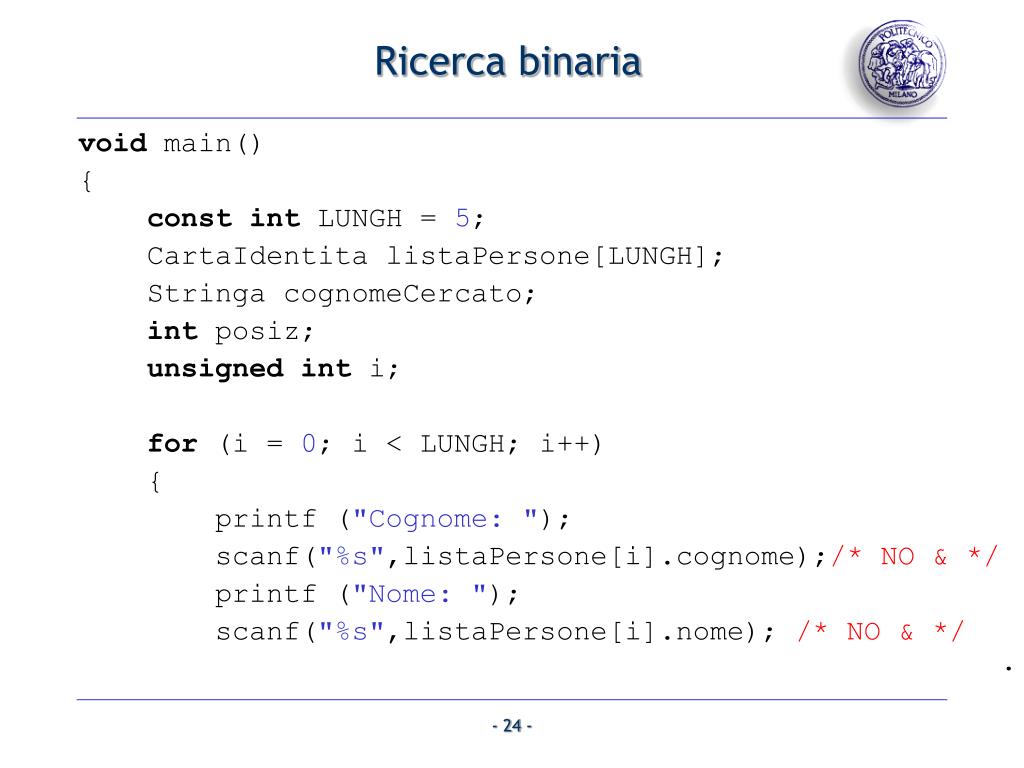Click the int posiz declaration
This screenshot has height=768, width=1024.
(x=231, y=332)
